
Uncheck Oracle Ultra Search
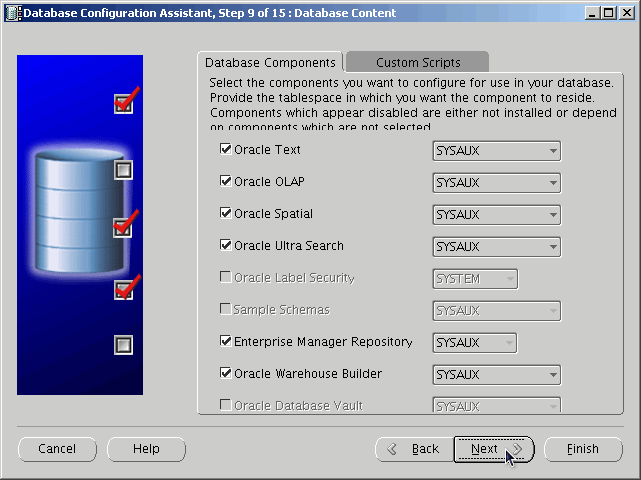tap(225, 246)
